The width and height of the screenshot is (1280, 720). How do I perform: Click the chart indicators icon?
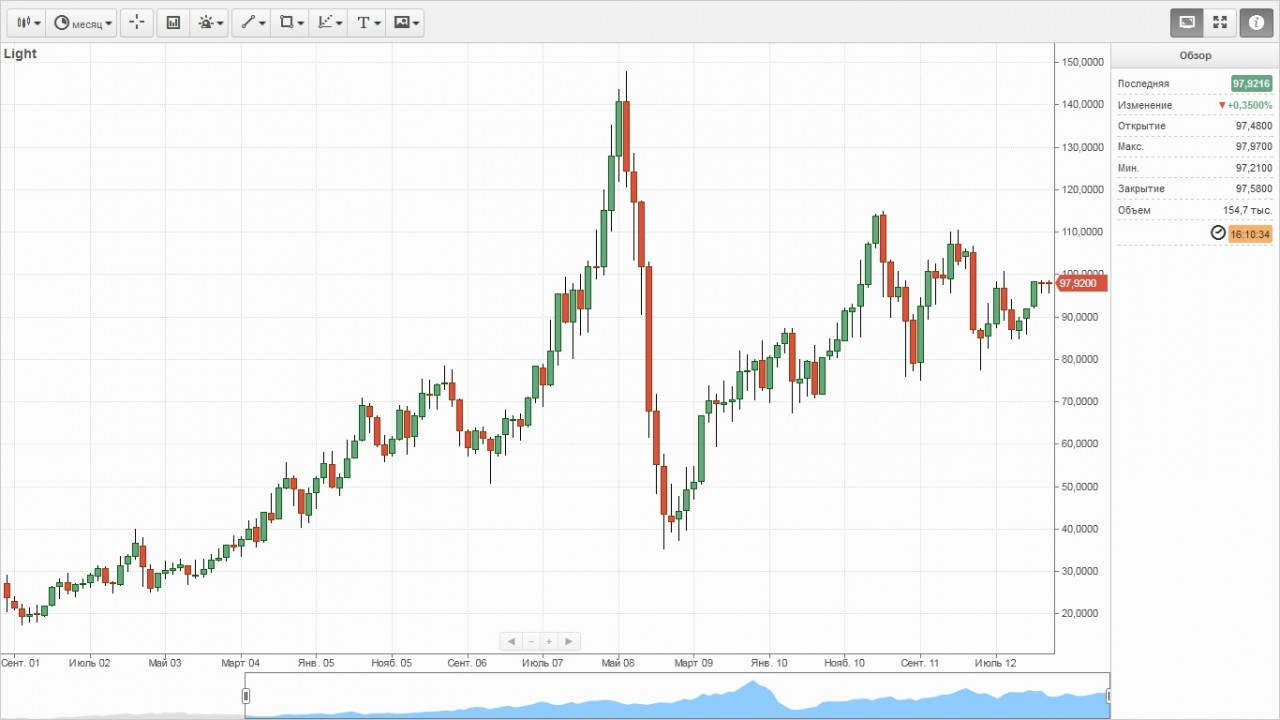click(x=173, y=22)
